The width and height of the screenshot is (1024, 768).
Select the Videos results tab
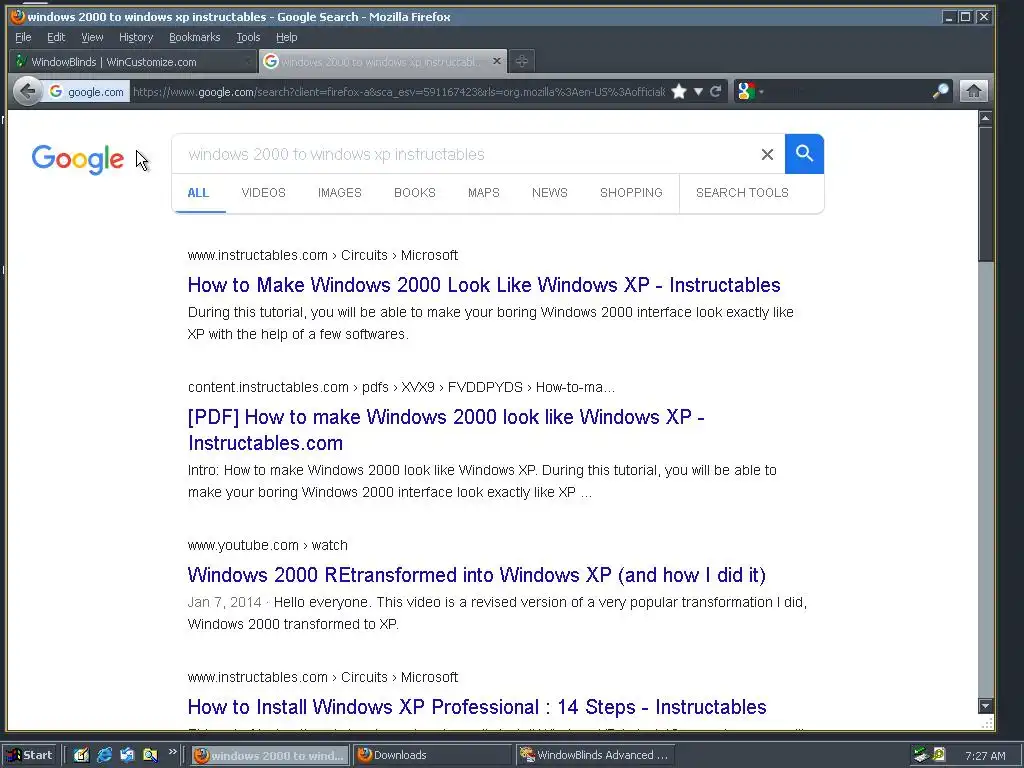(263, 193)
